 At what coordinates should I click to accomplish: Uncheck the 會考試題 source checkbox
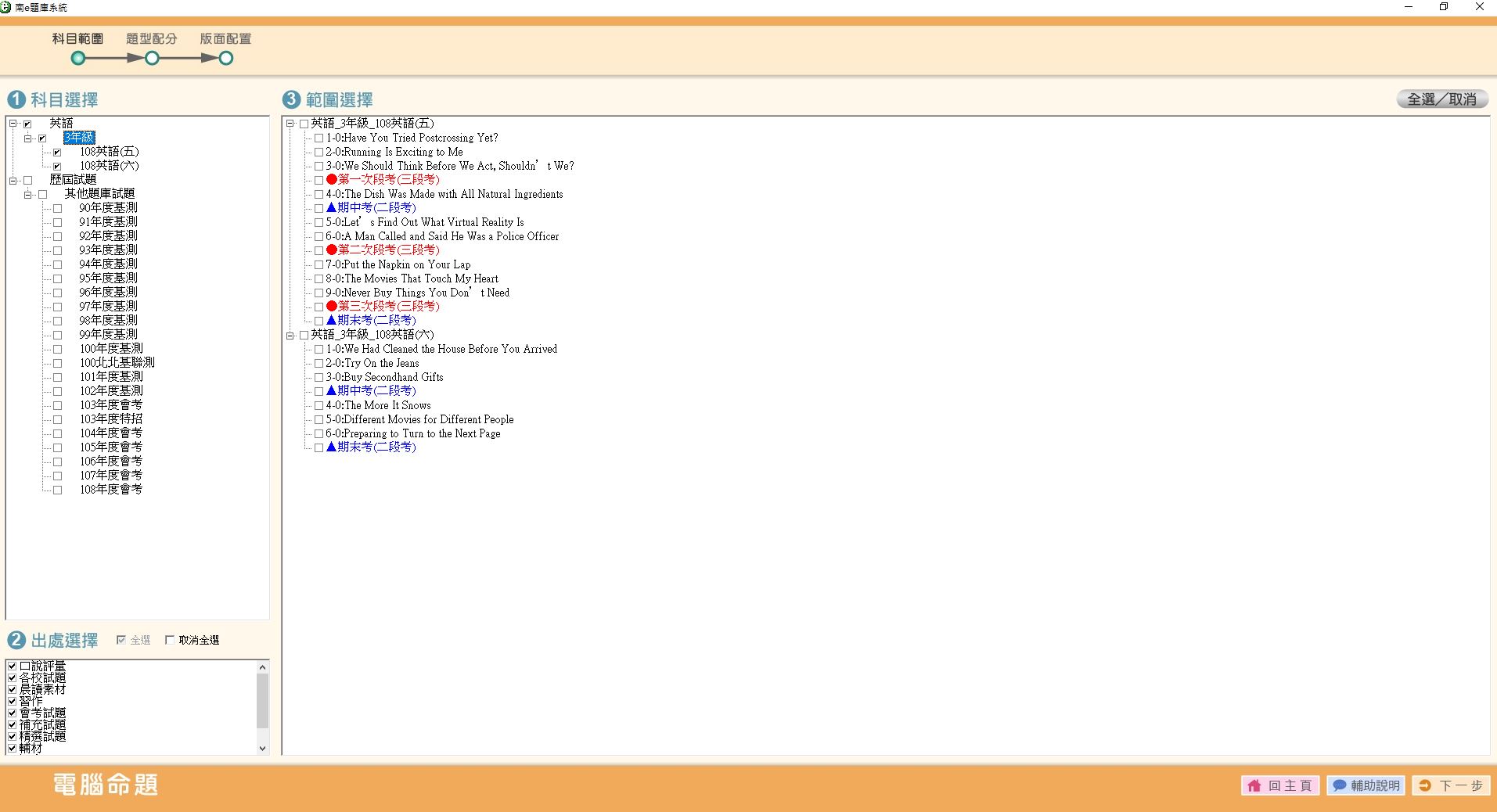point(12,713)
